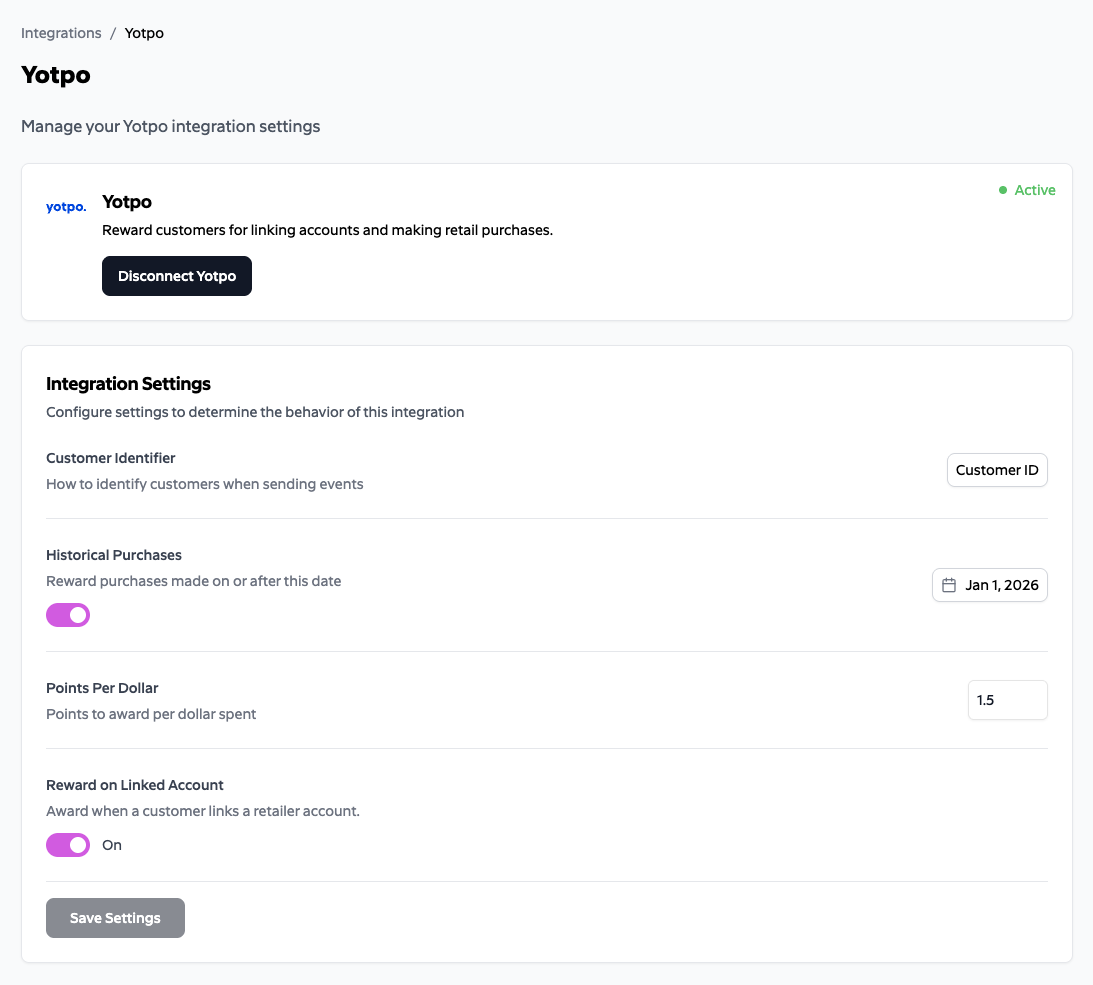
Task: Navigate to Integrations via the breadcrumb
Action: click(61, 32)
